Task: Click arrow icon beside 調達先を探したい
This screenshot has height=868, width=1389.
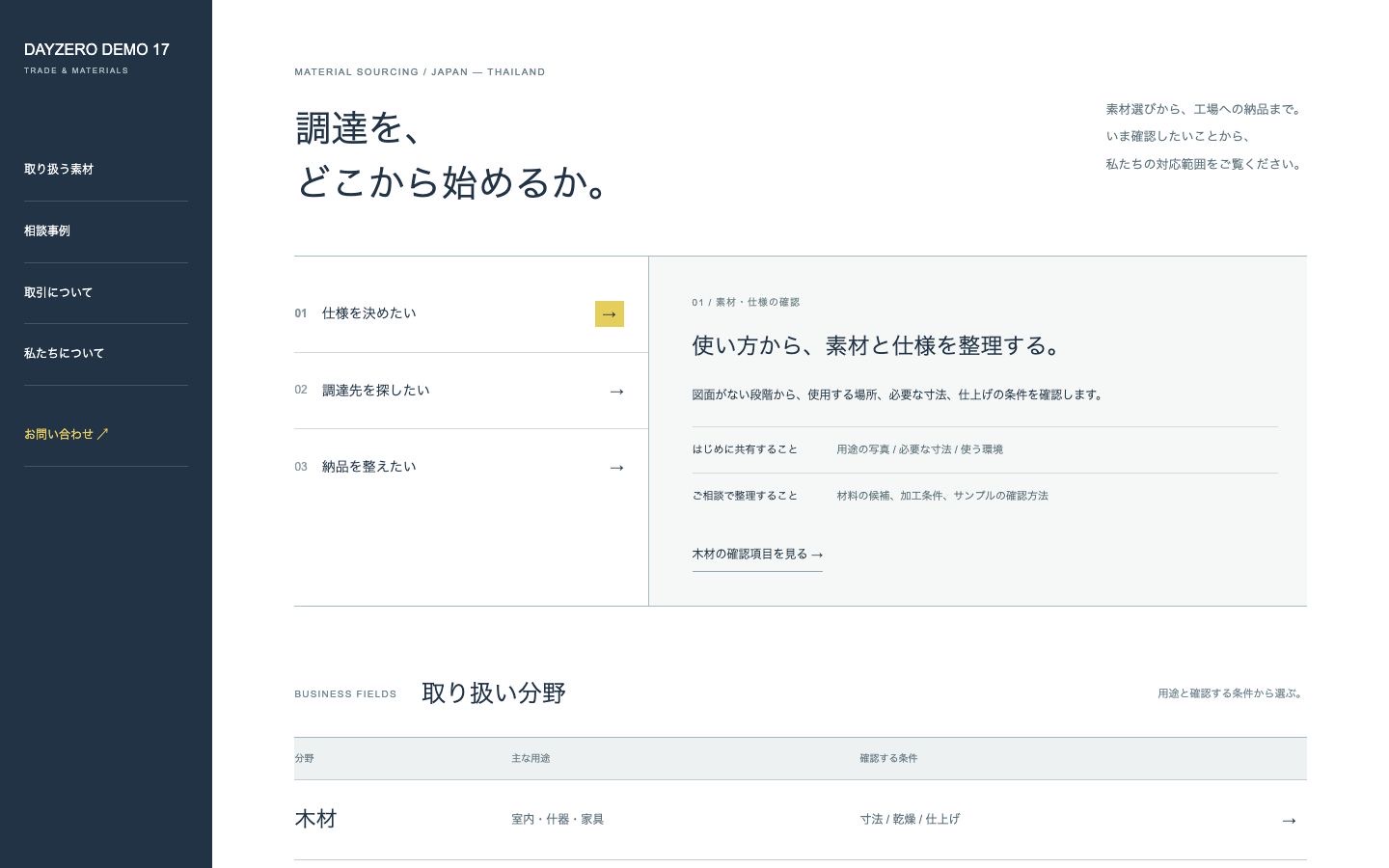Action: [x=617, y=392]
